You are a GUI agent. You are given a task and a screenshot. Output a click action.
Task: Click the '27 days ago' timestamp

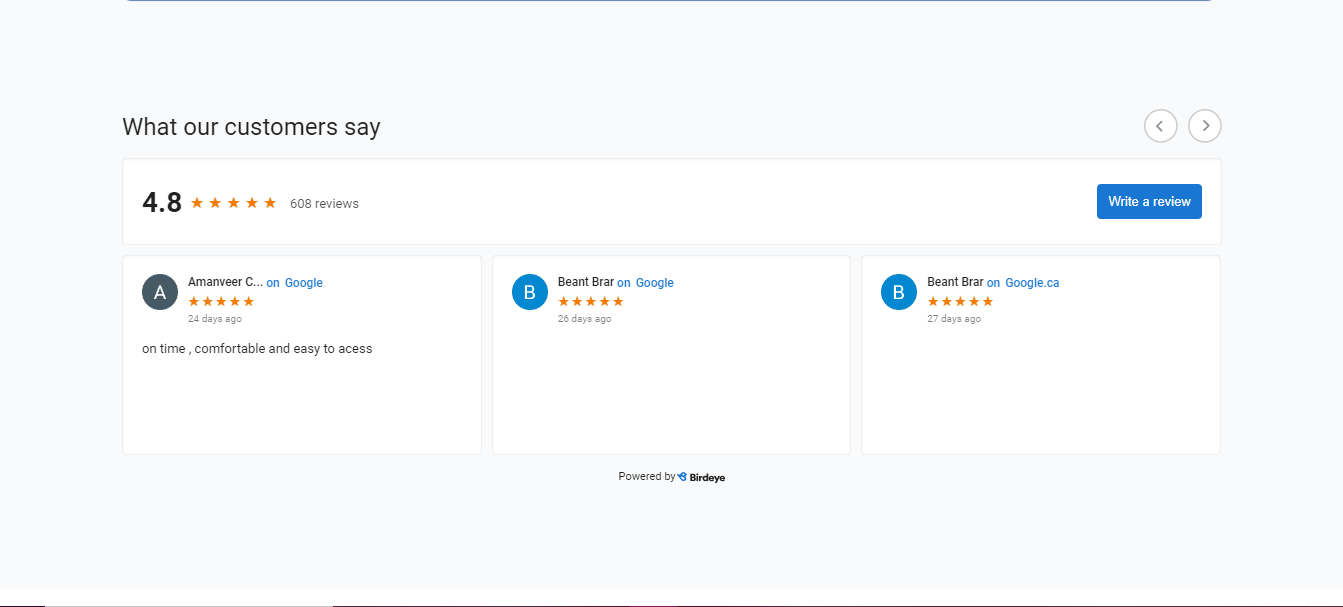pyautogui.click(x=954, y=319)
